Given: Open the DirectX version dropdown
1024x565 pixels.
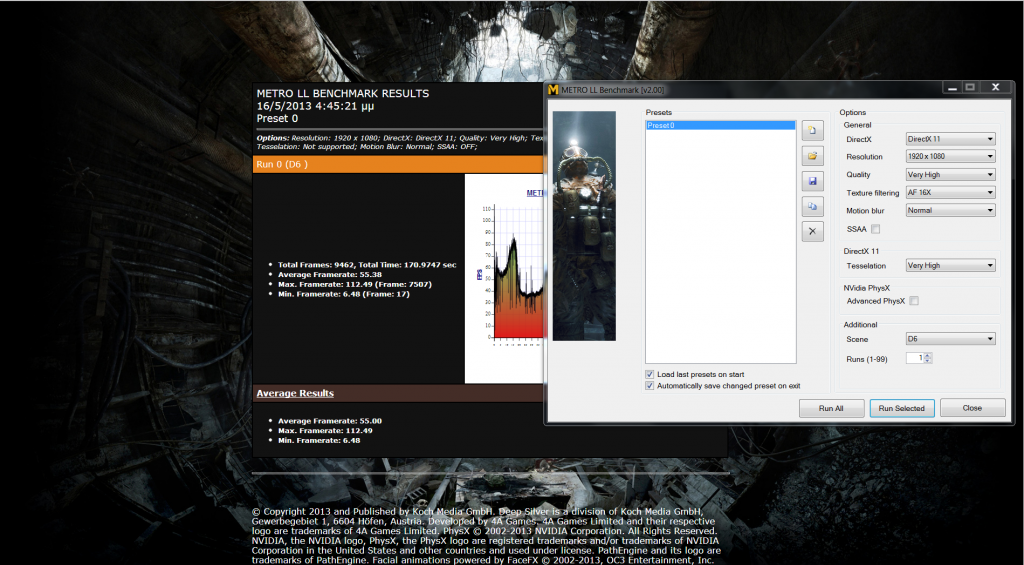Looking at the screenshot, I should pyautogui.click(x=949, y=139).
